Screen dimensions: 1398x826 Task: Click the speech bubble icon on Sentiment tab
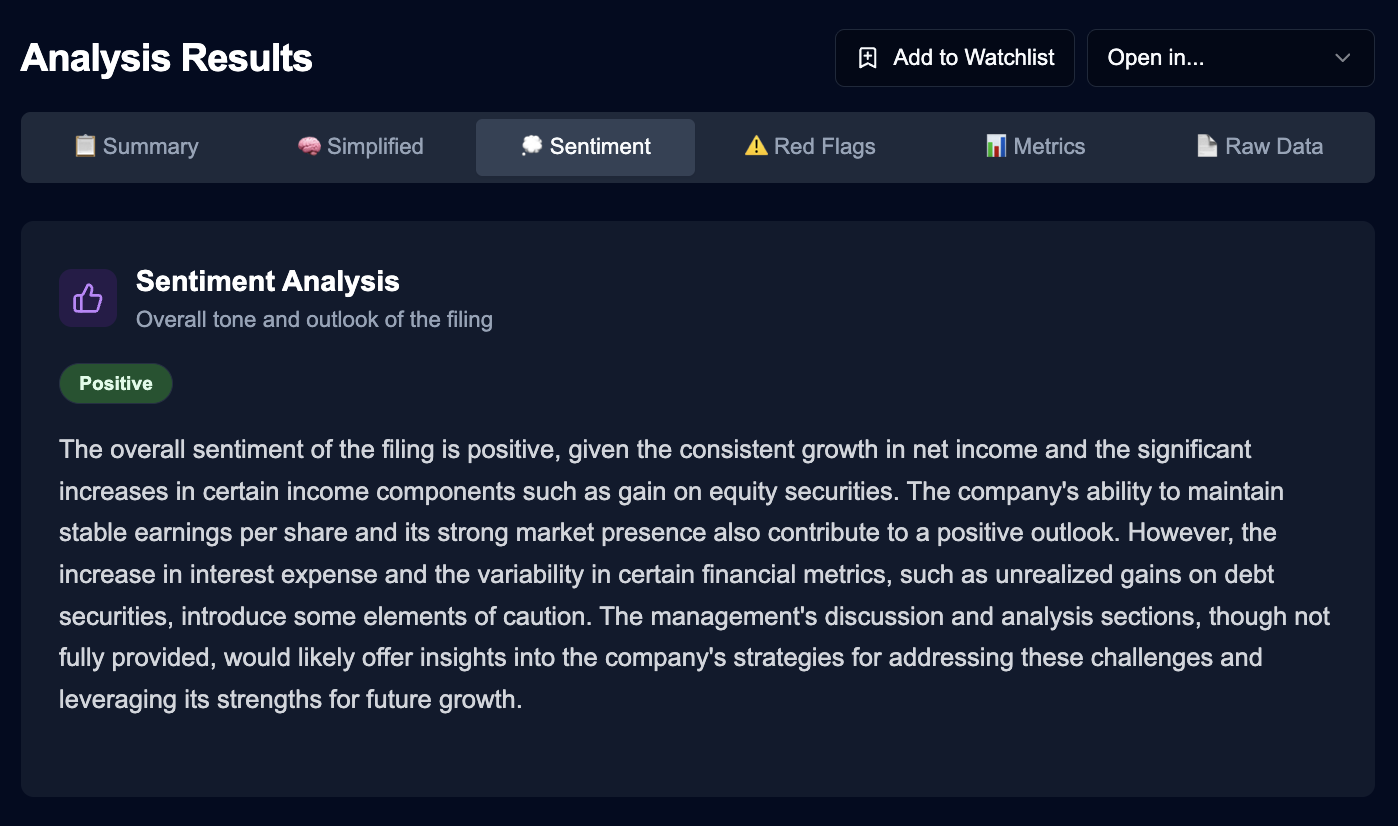tap(534, 146)
